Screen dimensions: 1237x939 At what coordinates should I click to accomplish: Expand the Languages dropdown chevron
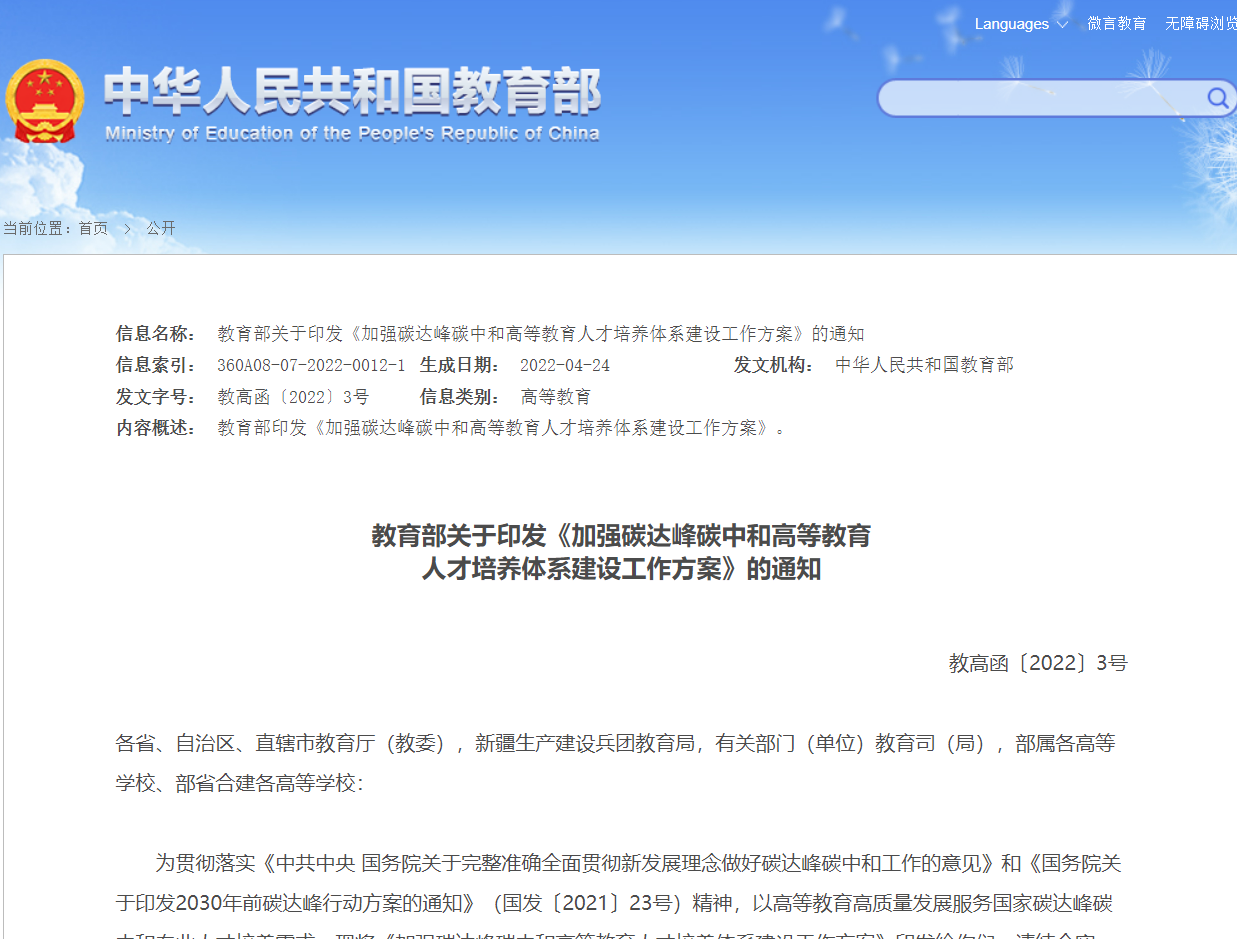point(1062,24)
